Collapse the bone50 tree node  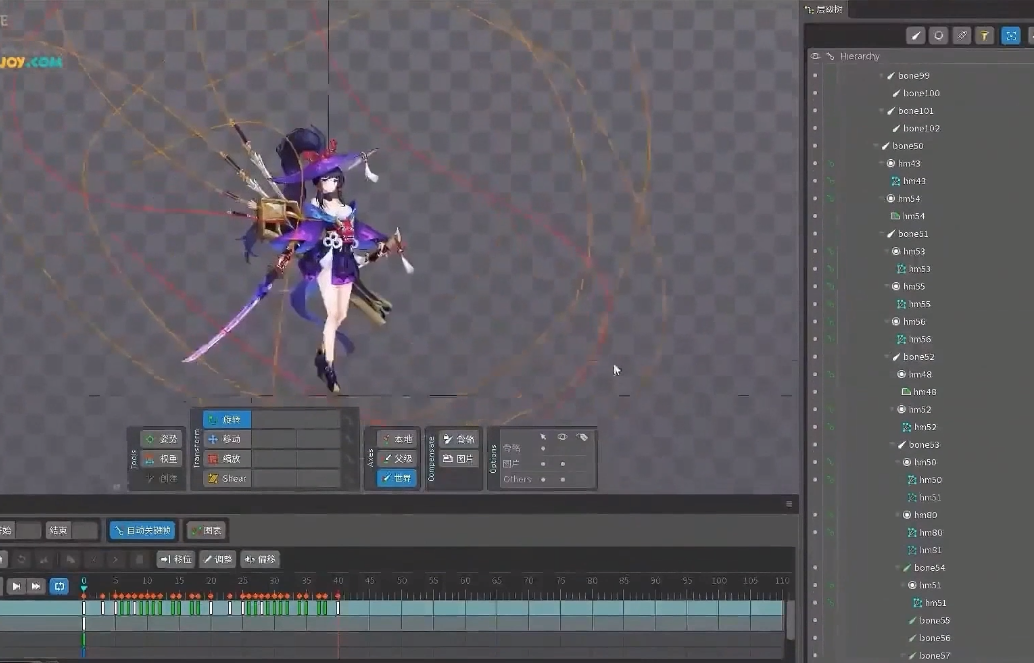point(876,146)
